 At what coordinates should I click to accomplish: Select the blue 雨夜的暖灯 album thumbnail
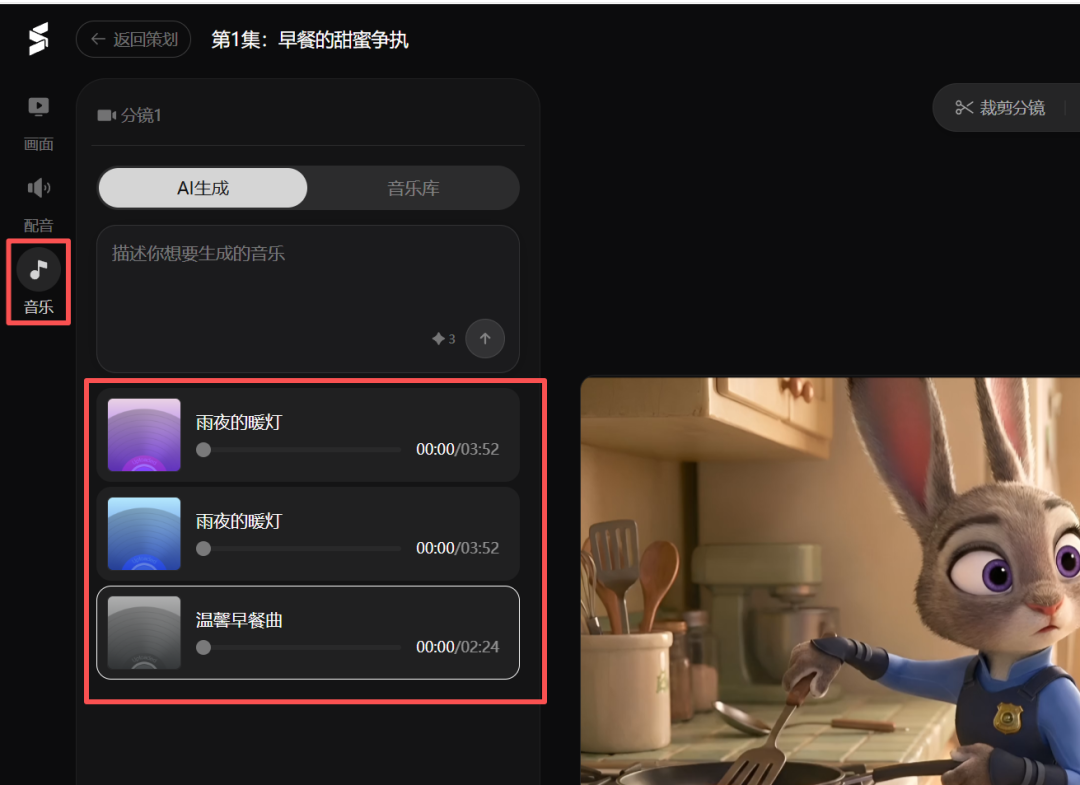tap(143, 534)
